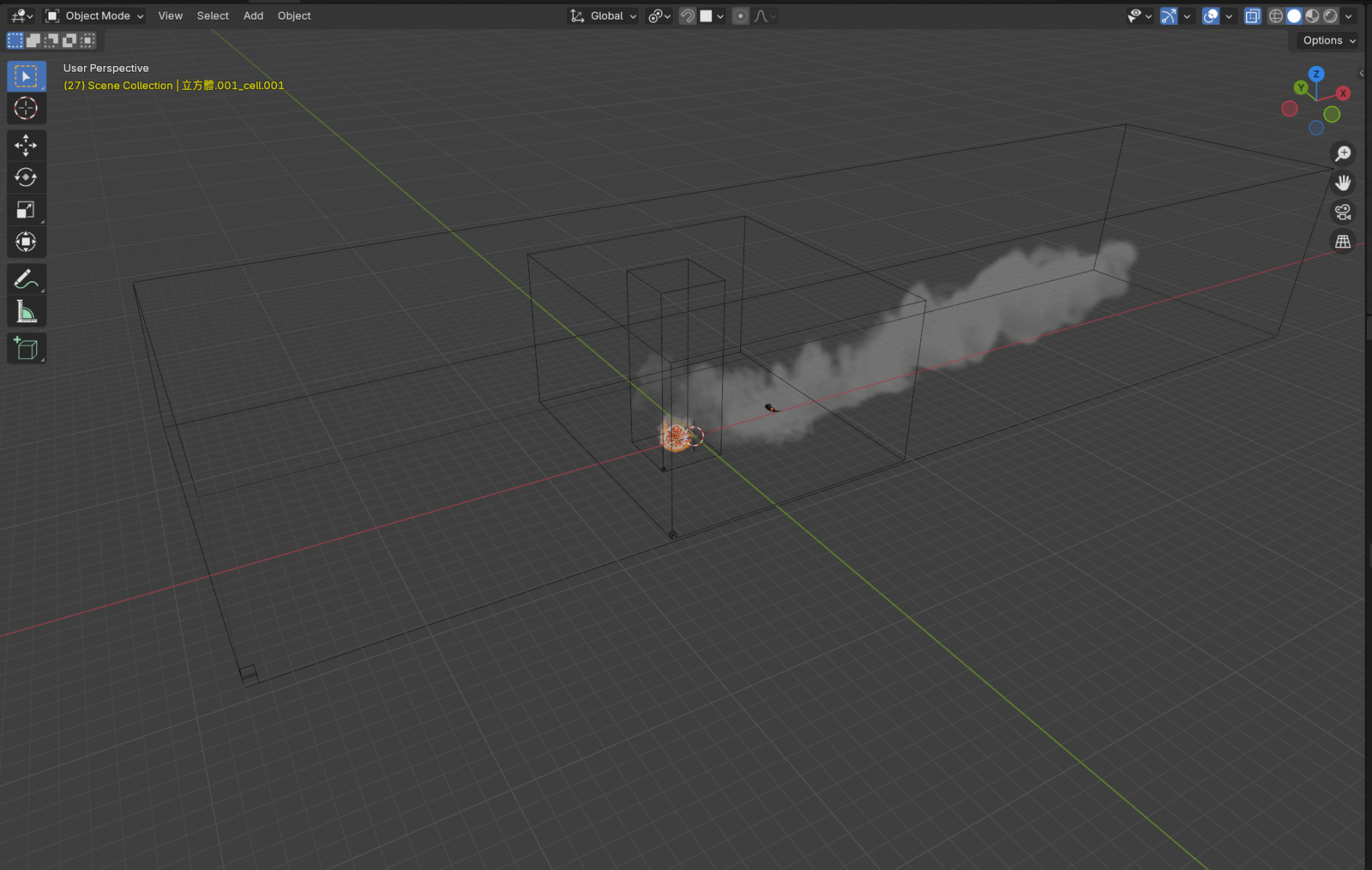Toggle the X-ray display

[x=1252, y=16]
